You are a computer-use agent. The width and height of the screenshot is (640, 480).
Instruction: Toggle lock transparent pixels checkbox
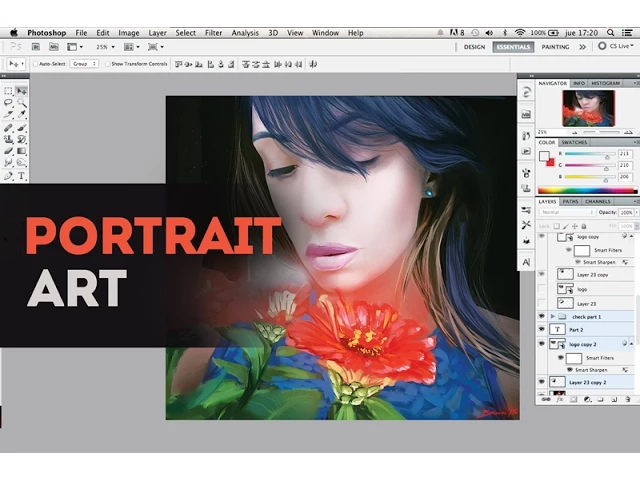[556, 226]
